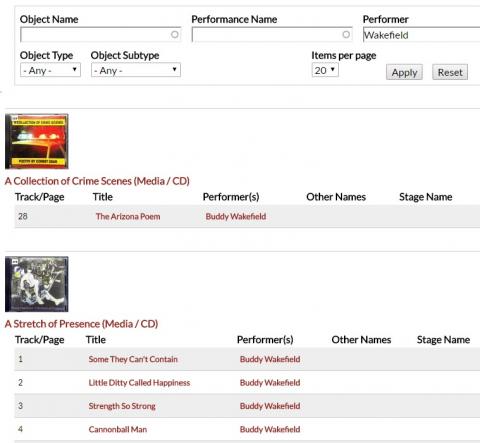Open Some They Can't Contain track
Image resolution: width=480 pixels, height=443 pixels.
(133, 359)
